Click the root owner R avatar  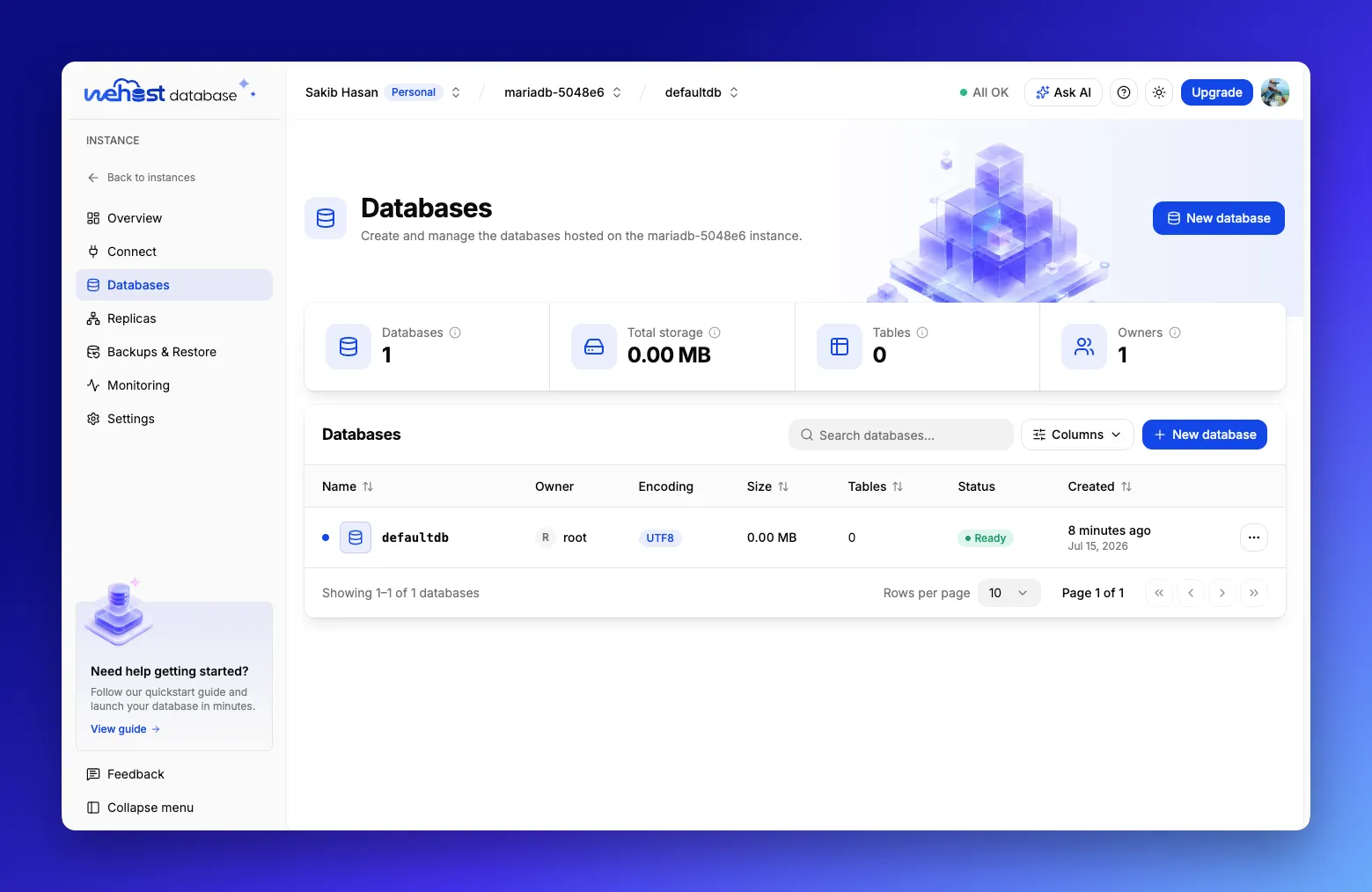tap(545, 537)
